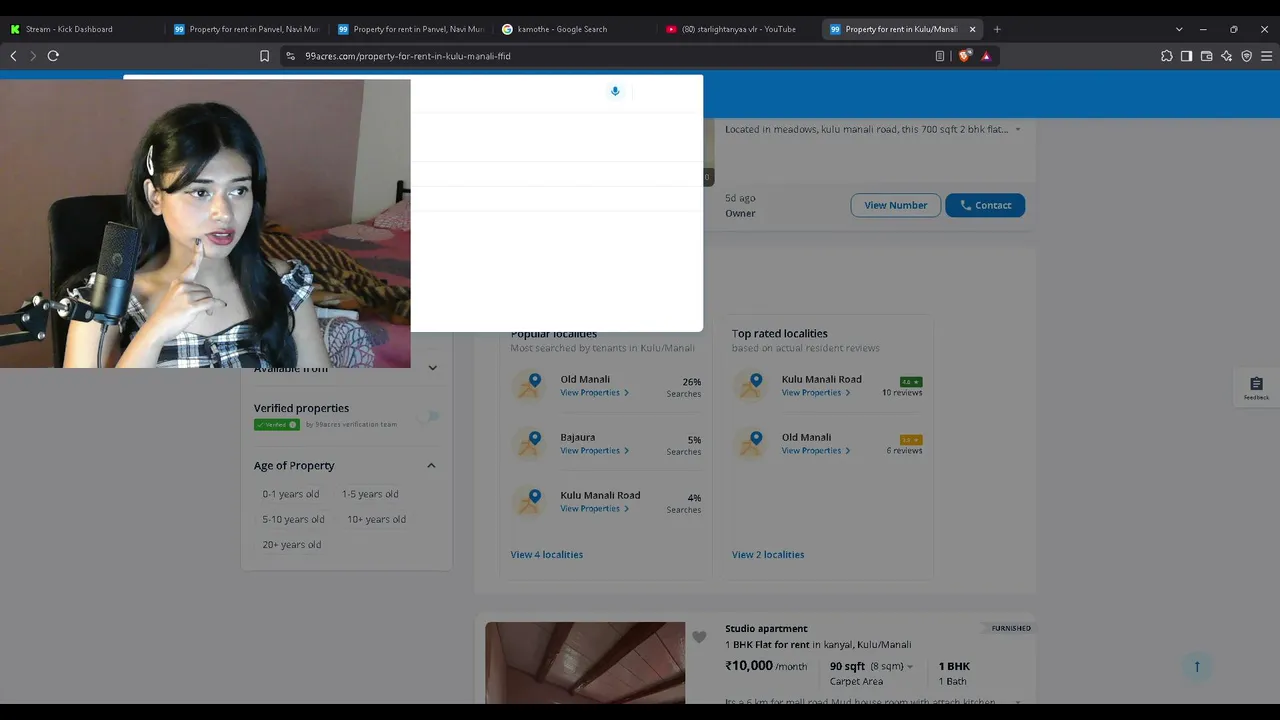
Task: Open site settings icon in address bar
Action: (x=290, y=56)
